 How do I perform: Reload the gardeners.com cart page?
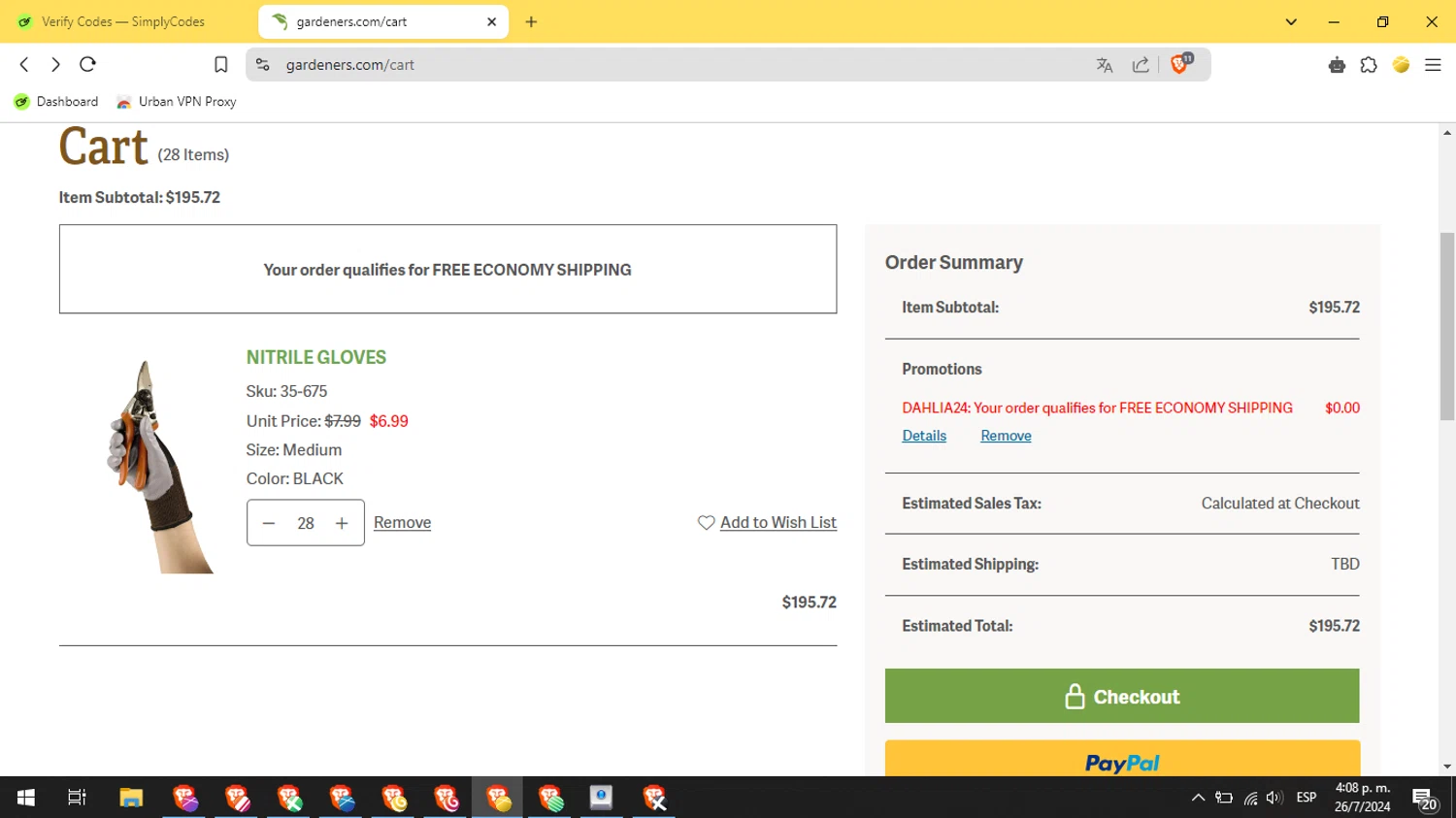click(x=87, y=64)
